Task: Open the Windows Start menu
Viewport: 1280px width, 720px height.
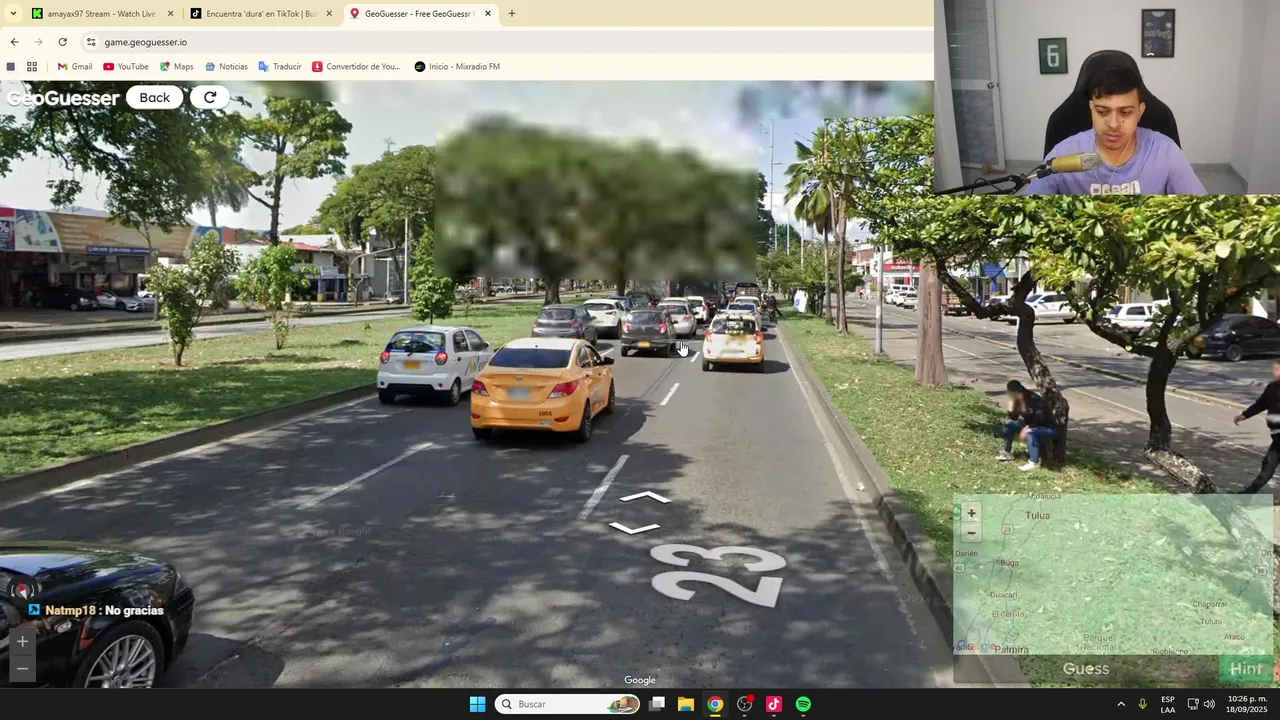Action: tap(477, 704)
